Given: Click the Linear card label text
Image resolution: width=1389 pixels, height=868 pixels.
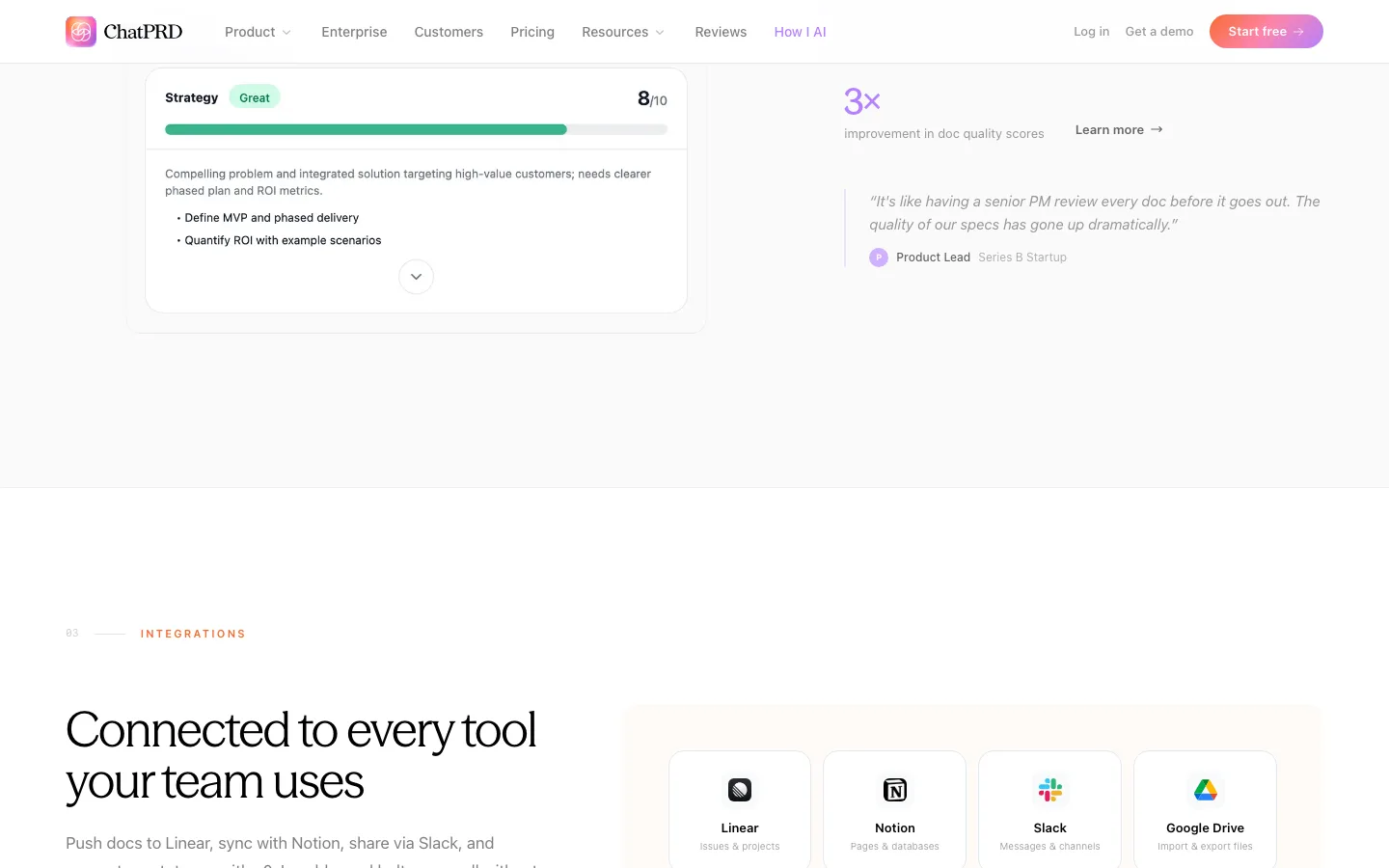Looking at the screenshot, I should coord(740,827).
